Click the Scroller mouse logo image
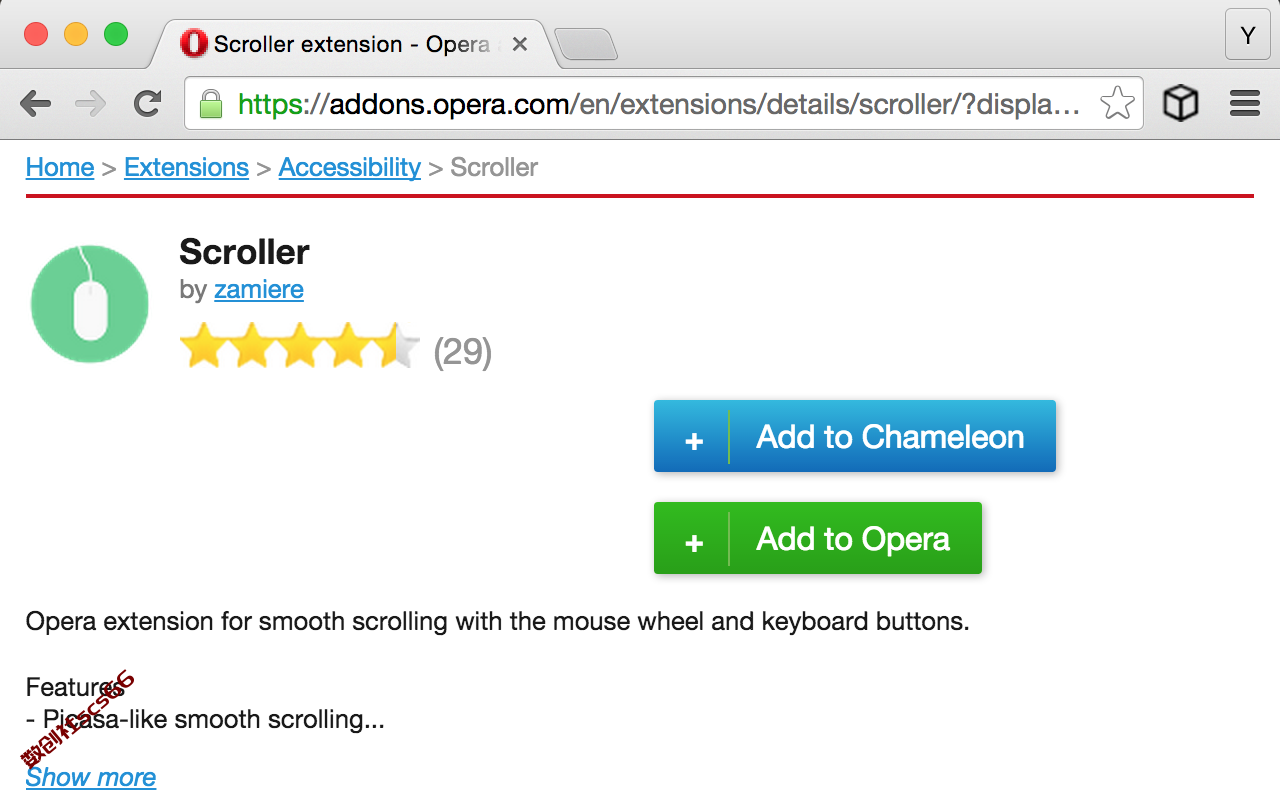The image size is (1280, 800). pyautogui.click(x=90, y=303)
